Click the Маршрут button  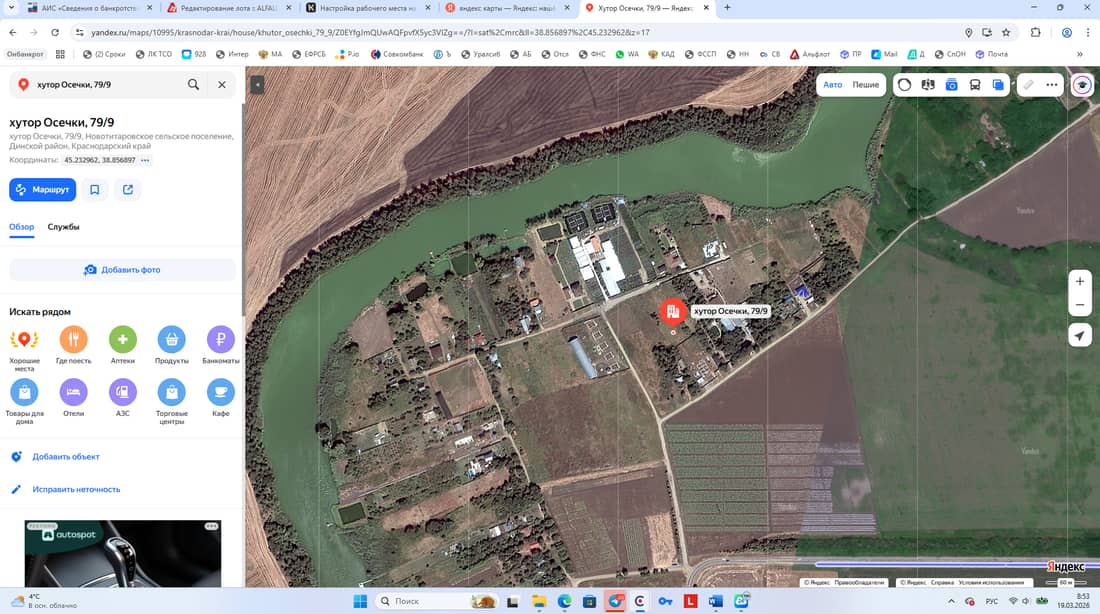(x=42, y=189)
